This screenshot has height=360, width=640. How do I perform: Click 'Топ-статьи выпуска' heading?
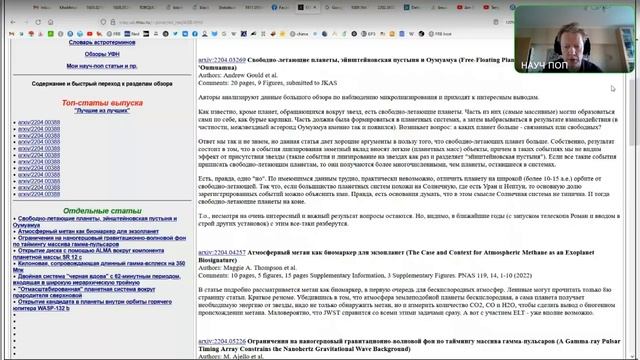[x=102, y=103]
